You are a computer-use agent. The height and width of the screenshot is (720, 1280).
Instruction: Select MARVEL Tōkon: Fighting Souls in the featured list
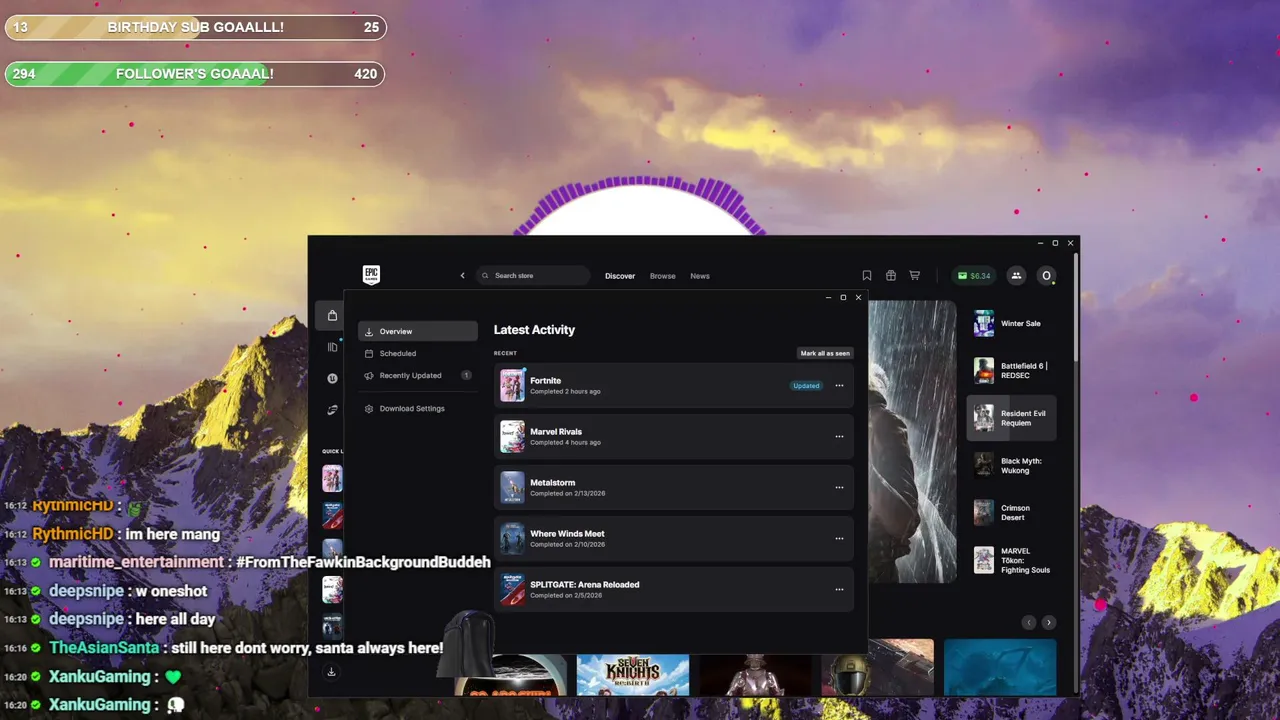click(1011, 560)
